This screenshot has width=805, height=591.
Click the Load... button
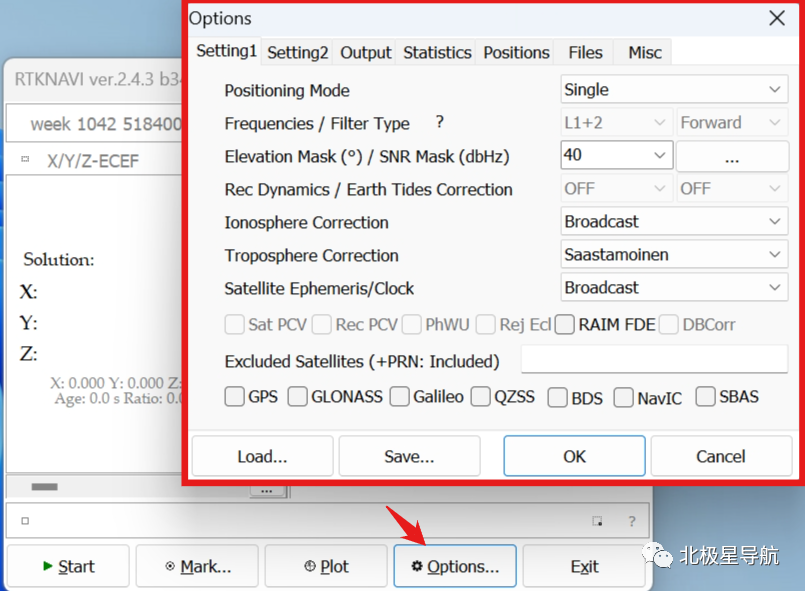(262, 456)
